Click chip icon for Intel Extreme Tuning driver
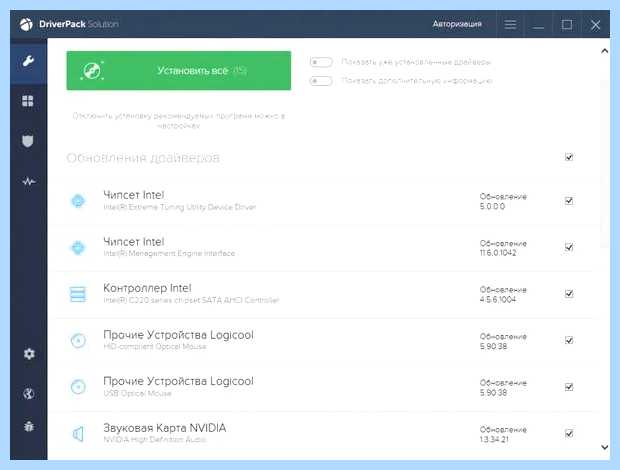 tap(78, 201)
